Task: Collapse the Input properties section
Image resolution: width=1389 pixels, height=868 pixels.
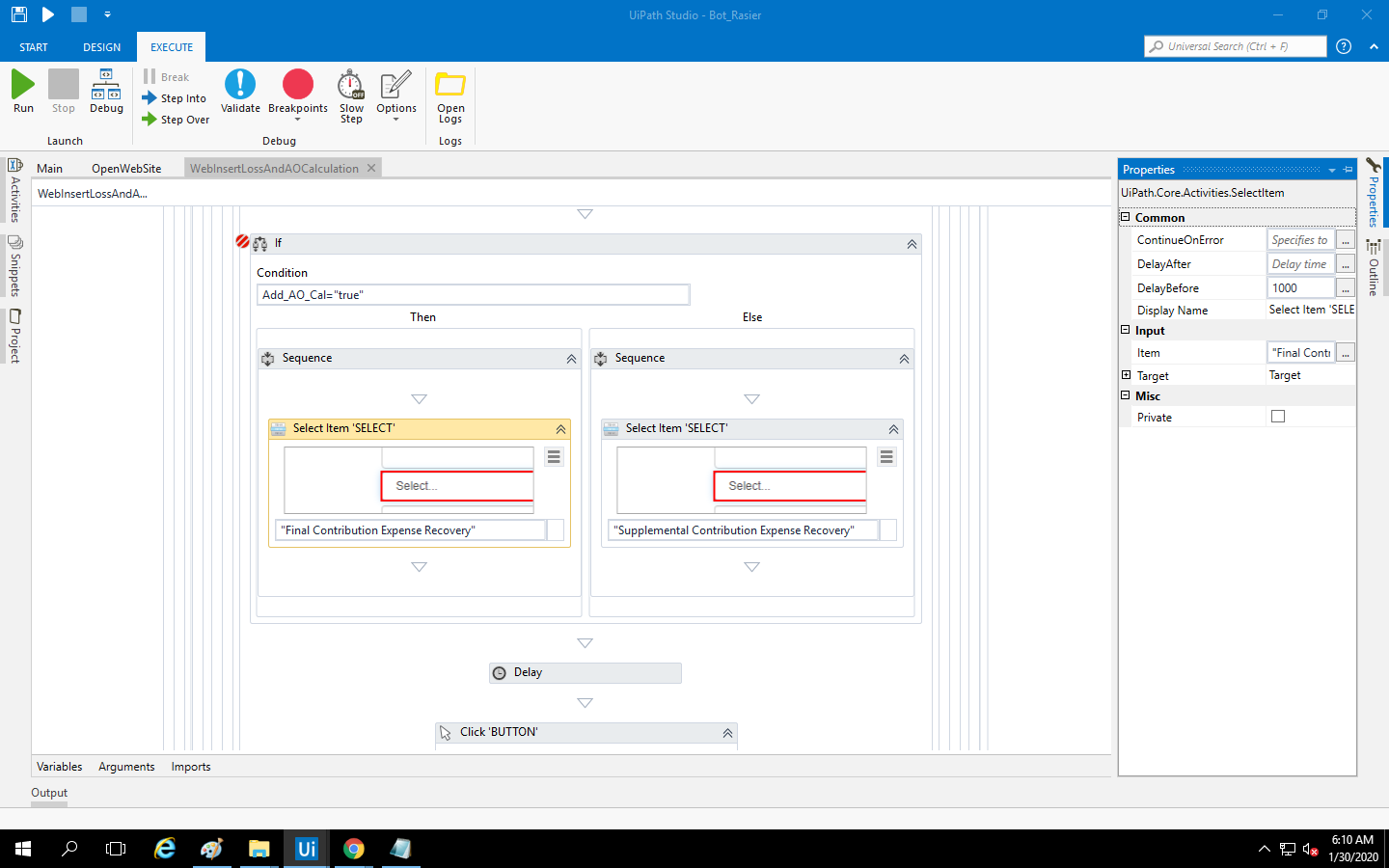Action: pos(1125,330)
